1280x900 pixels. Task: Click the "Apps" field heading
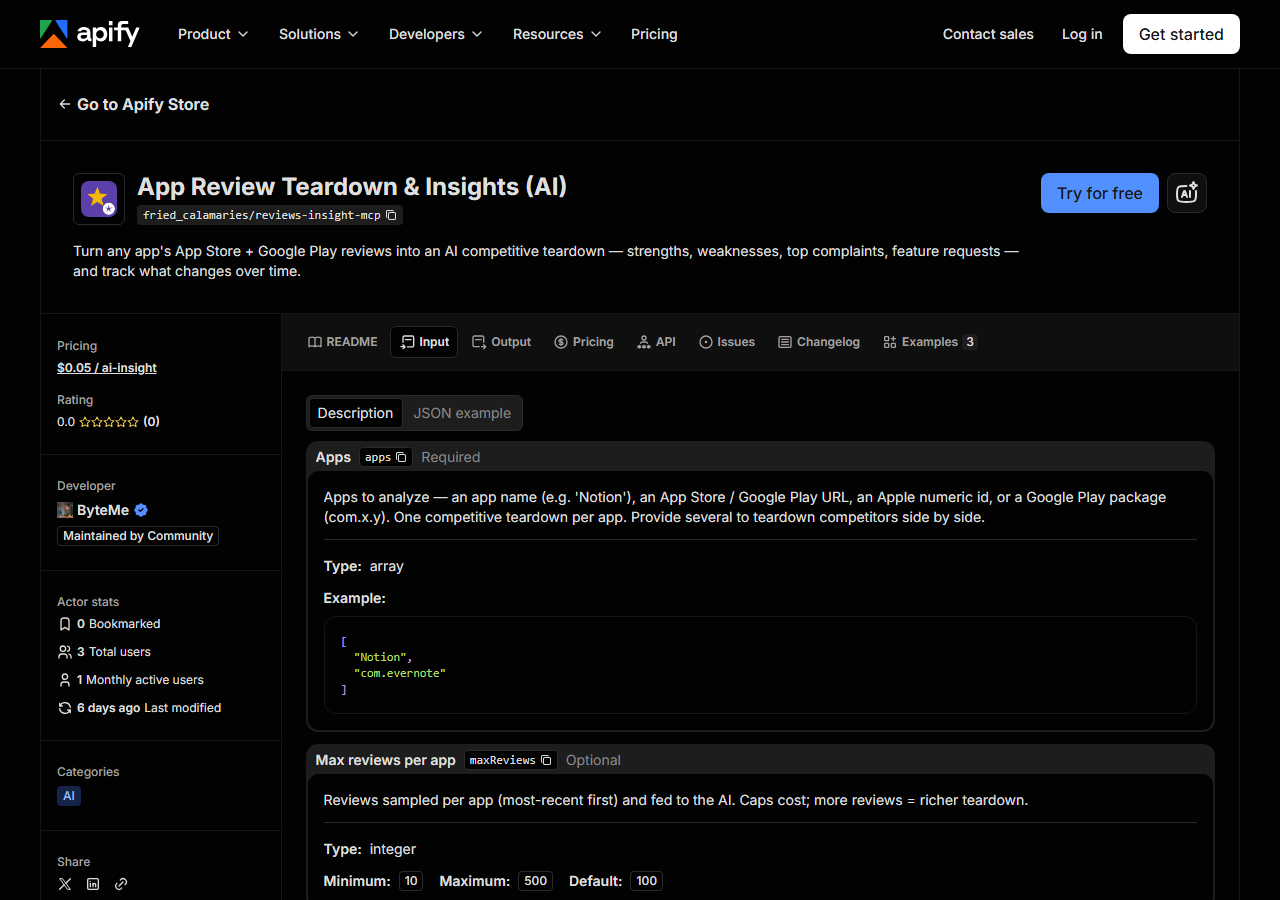coord(333,457)
